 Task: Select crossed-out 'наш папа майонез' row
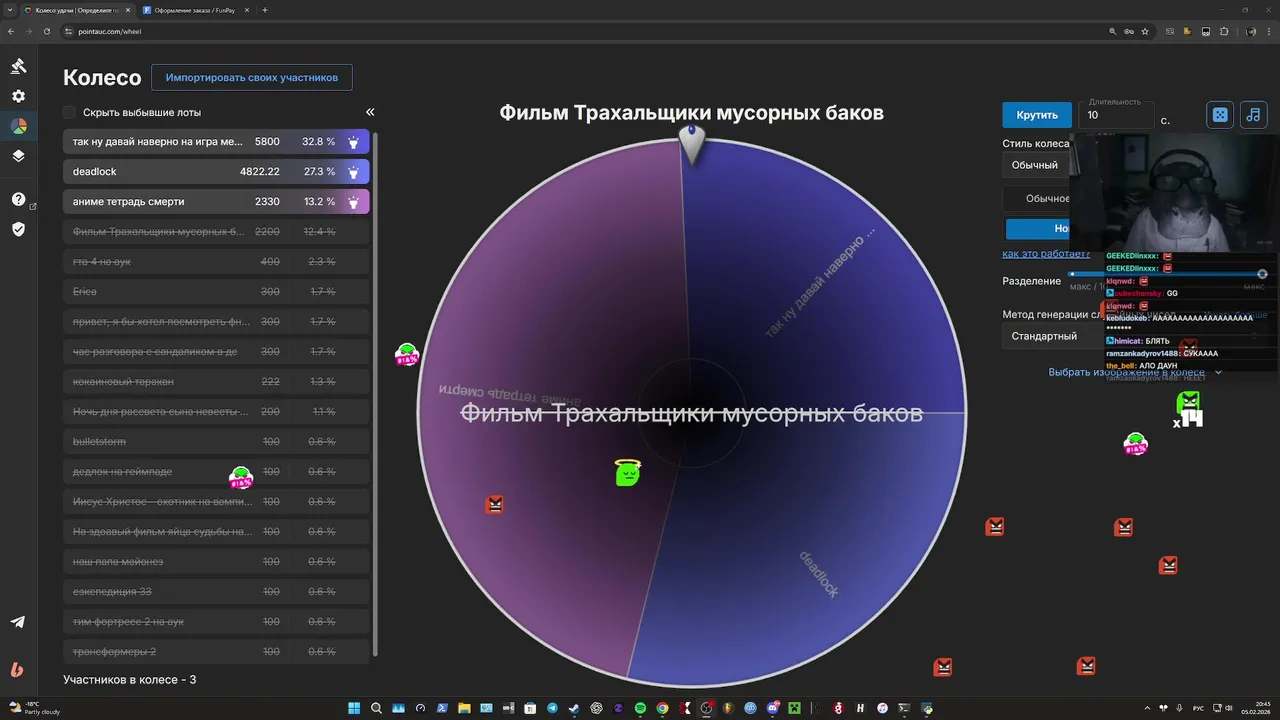216,562
